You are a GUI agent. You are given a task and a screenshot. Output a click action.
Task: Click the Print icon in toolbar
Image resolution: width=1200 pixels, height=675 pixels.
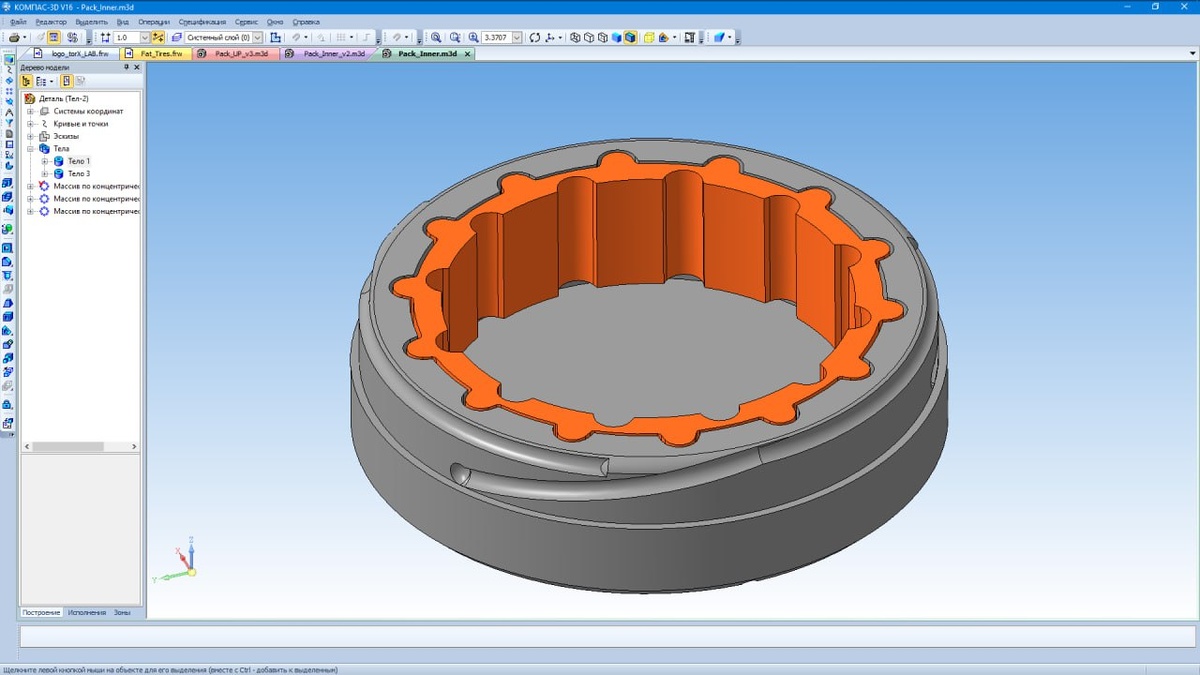15,37
